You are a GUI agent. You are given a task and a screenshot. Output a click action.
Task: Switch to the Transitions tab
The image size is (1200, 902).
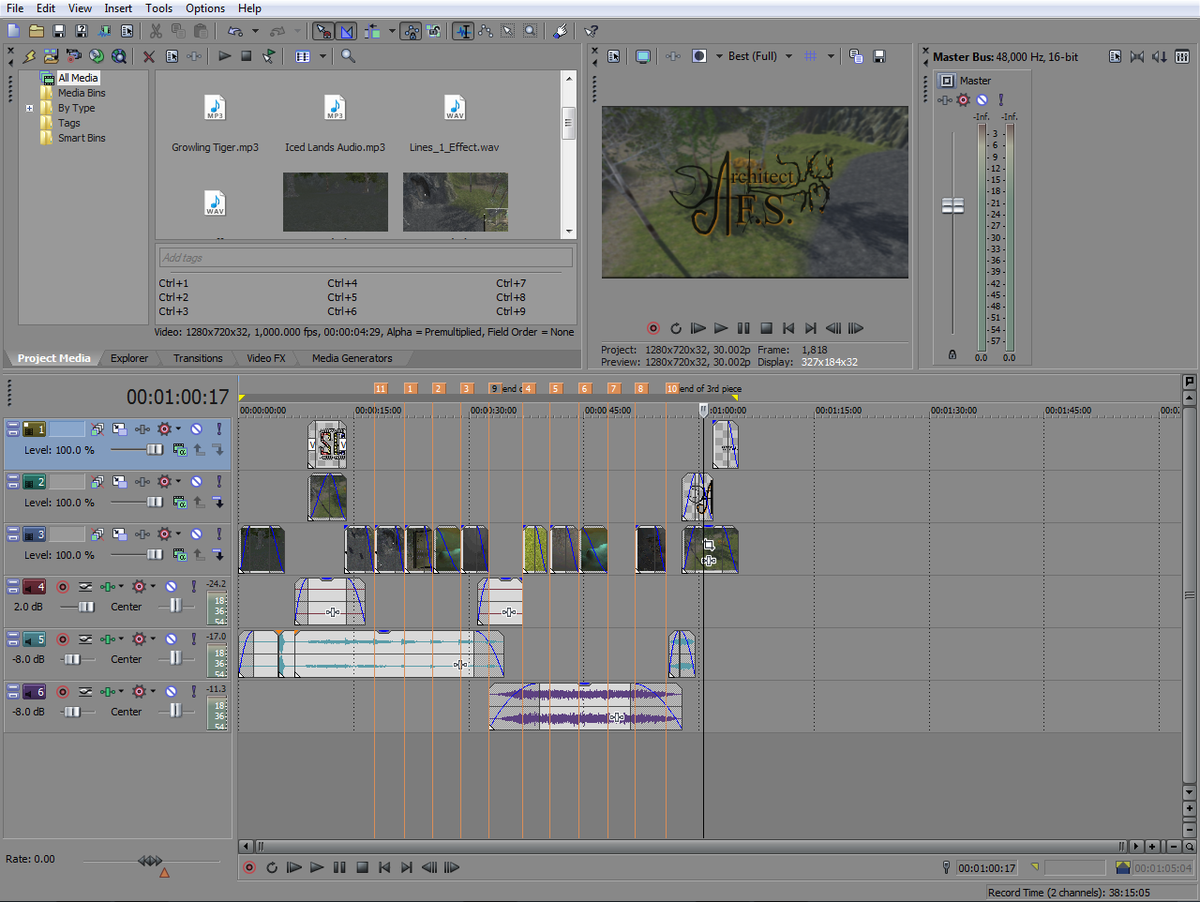click(x=198, y=358)
